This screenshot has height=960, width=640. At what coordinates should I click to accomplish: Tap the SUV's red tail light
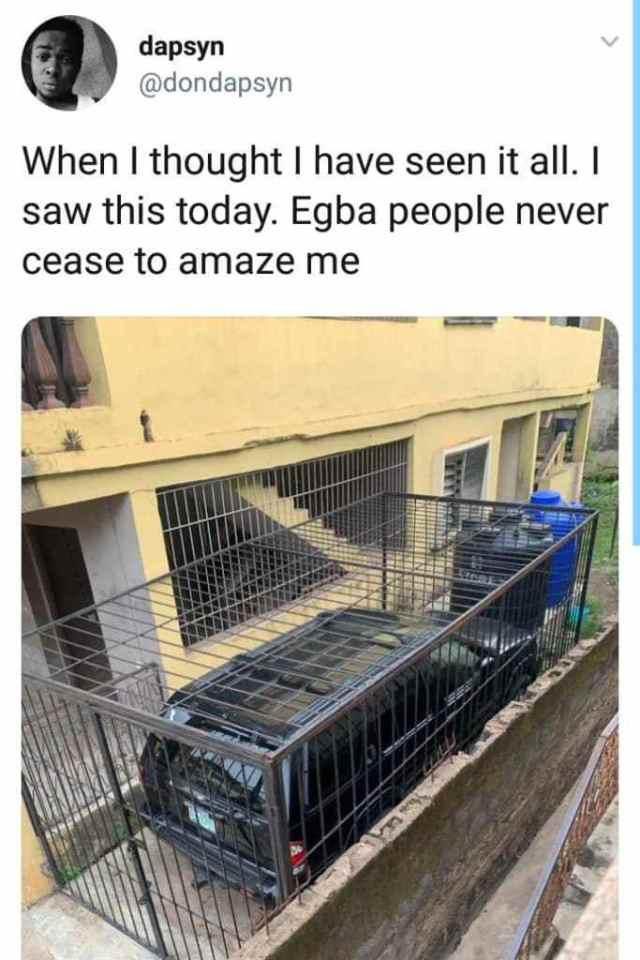click(296, 856)
